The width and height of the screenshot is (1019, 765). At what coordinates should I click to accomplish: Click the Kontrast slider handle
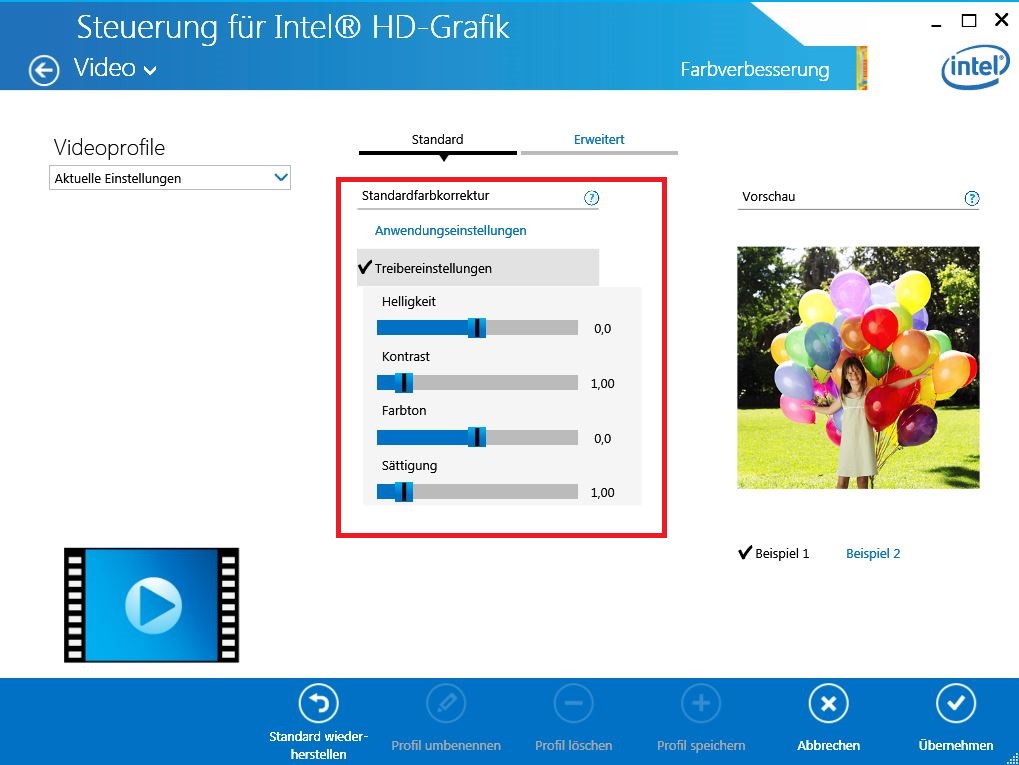(x=404, y=383)
